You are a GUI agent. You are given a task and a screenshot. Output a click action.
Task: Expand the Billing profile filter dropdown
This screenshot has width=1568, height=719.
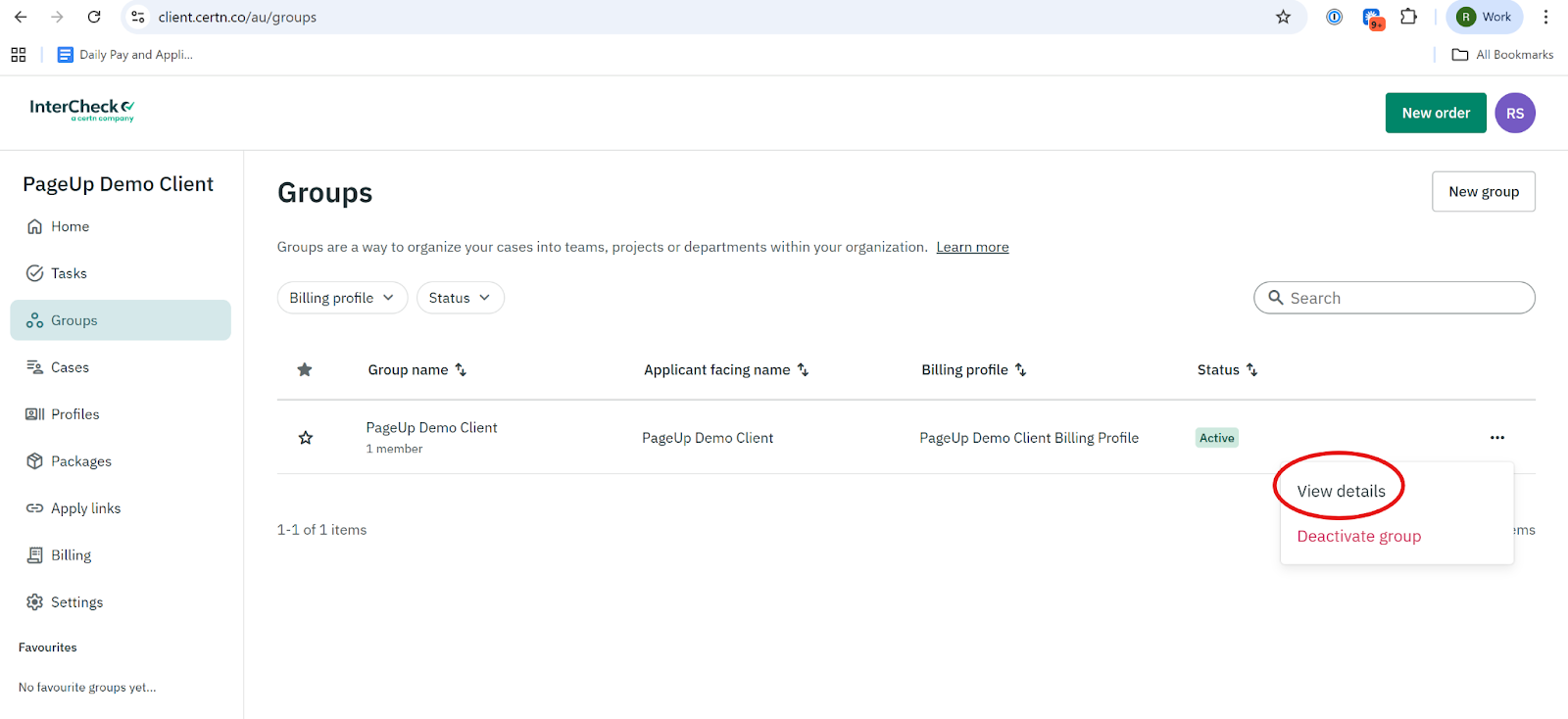point(342,298)
